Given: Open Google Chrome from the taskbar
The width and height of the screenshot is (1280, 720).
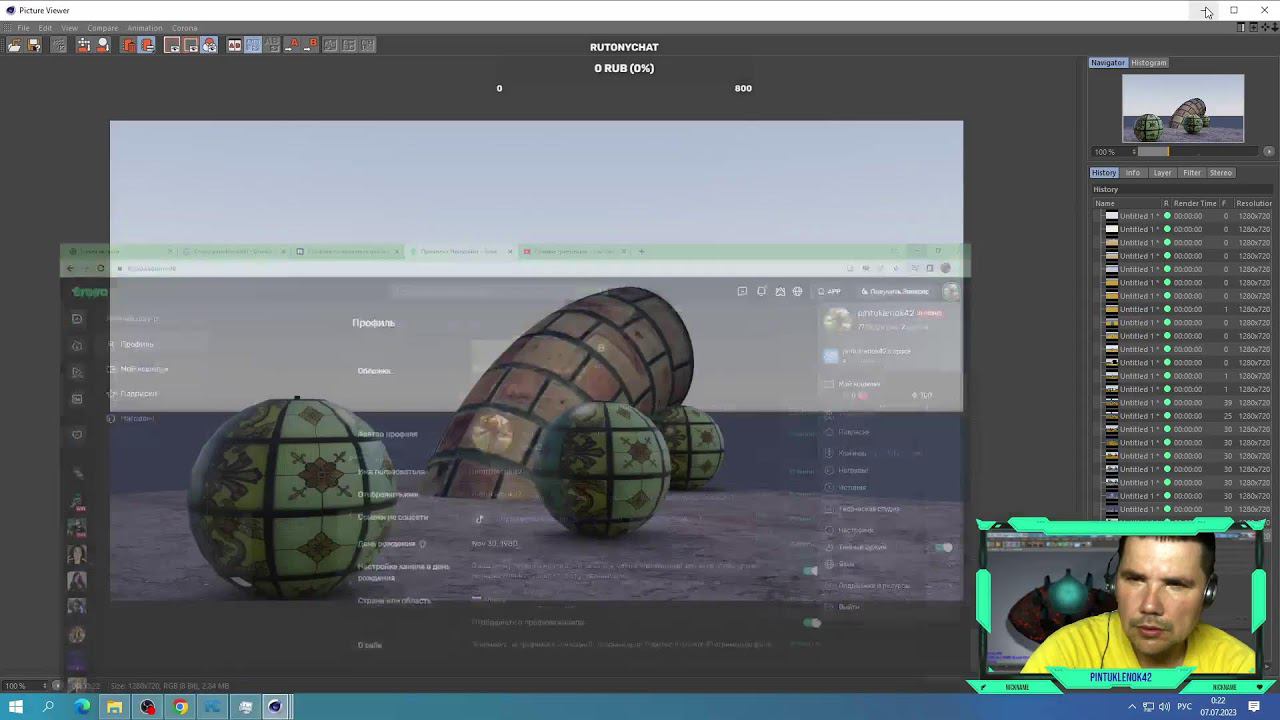Looking at the screenshot, I should pyautogui.click(x=180, y=707).
